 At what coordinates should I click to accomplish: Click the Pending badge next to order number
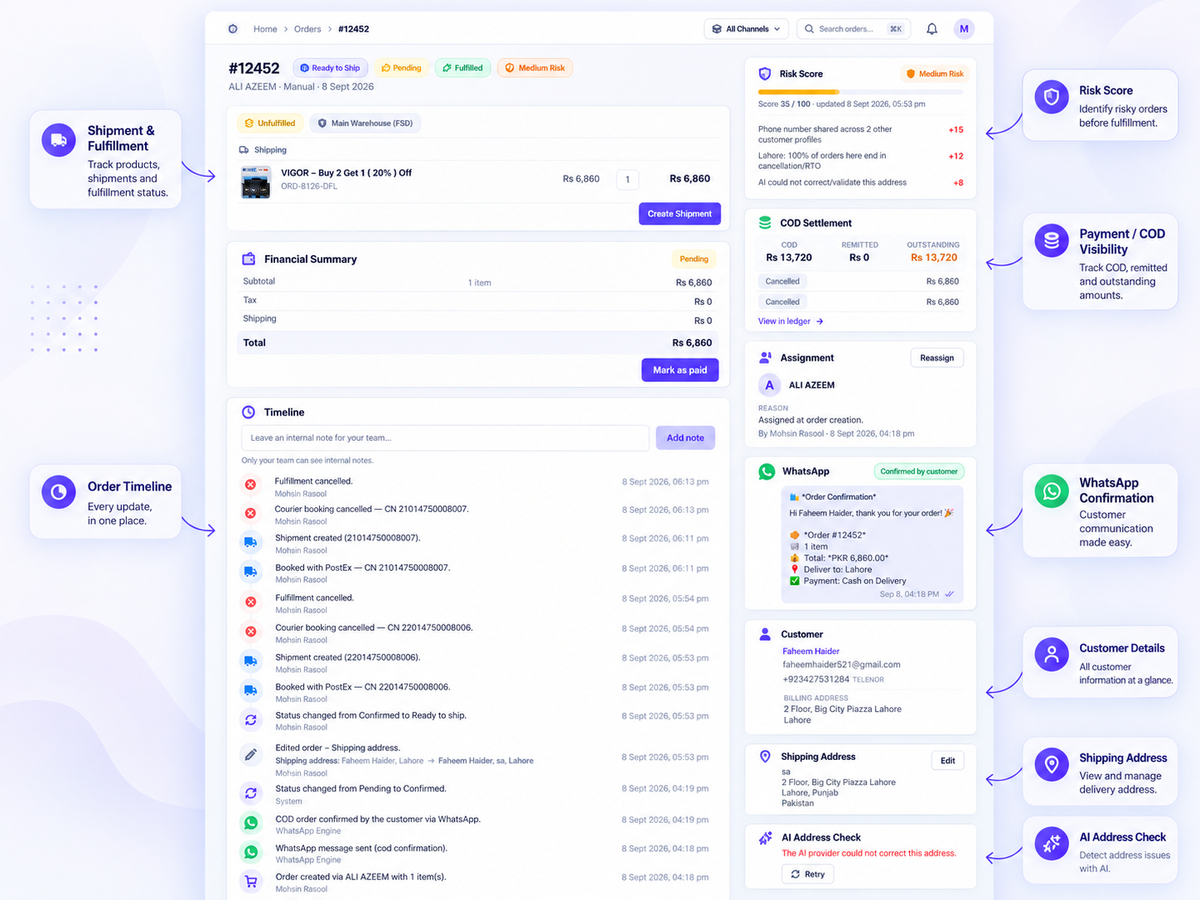(x=401, y=68)
